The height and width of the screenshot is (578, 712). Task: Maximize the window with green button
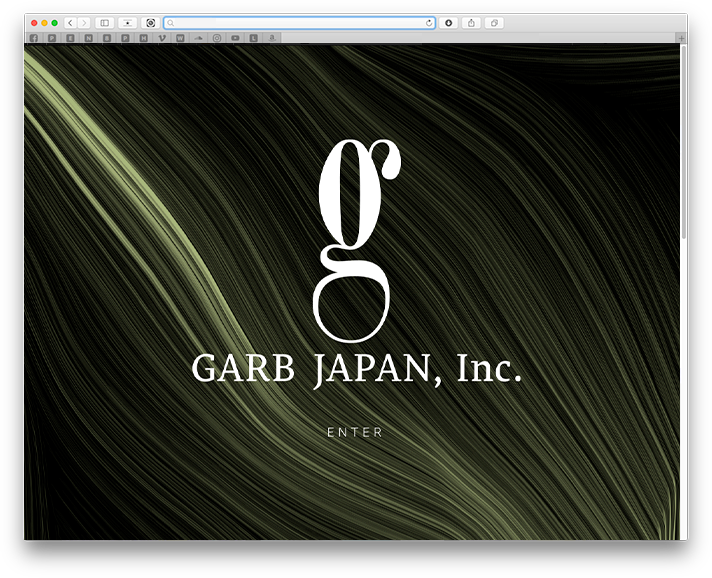pos(54,23)
